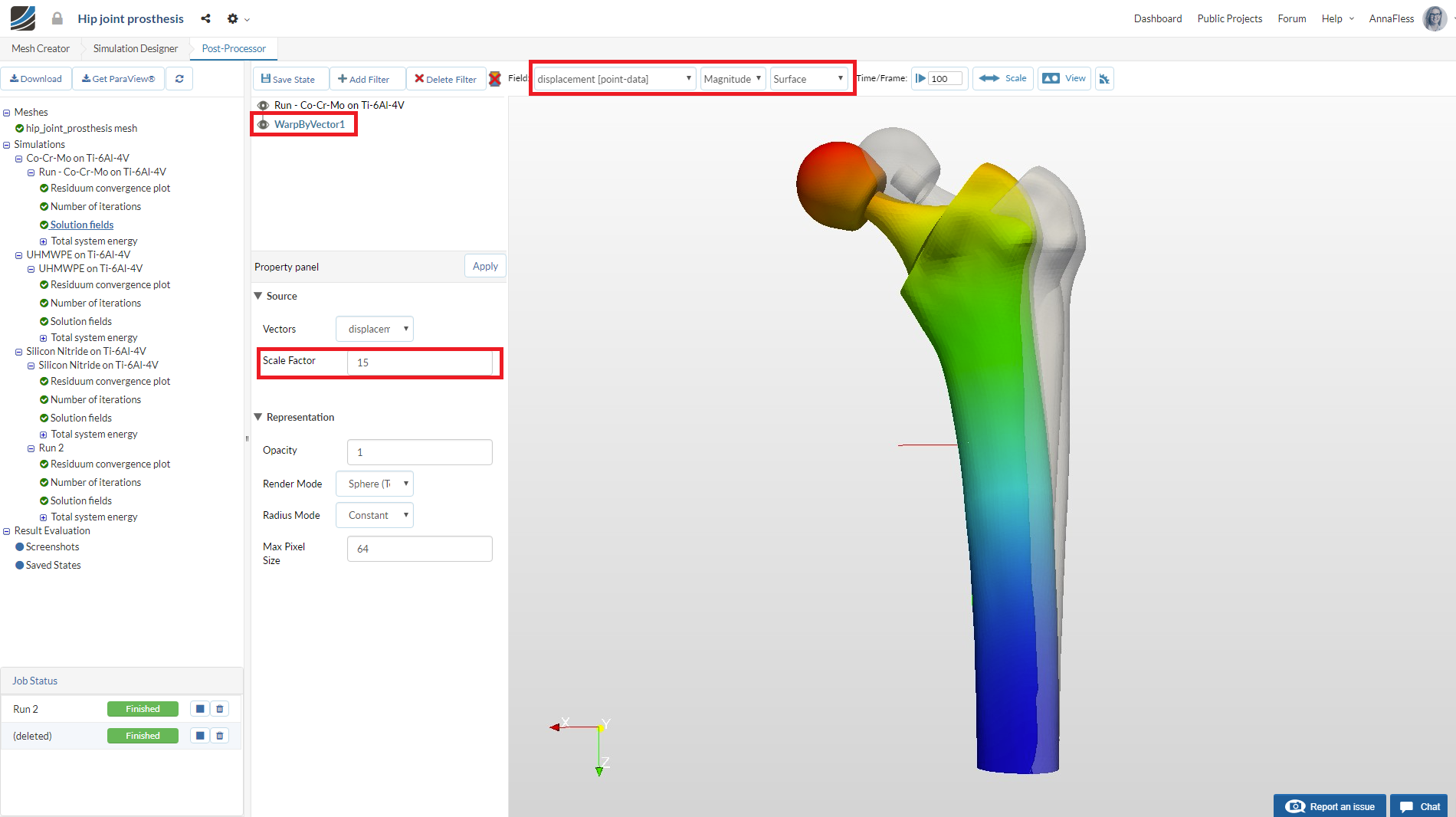Screen dimensions: 1456x817
Task: Share the Hip joint prosthesis project
Action: pos(205,18)
